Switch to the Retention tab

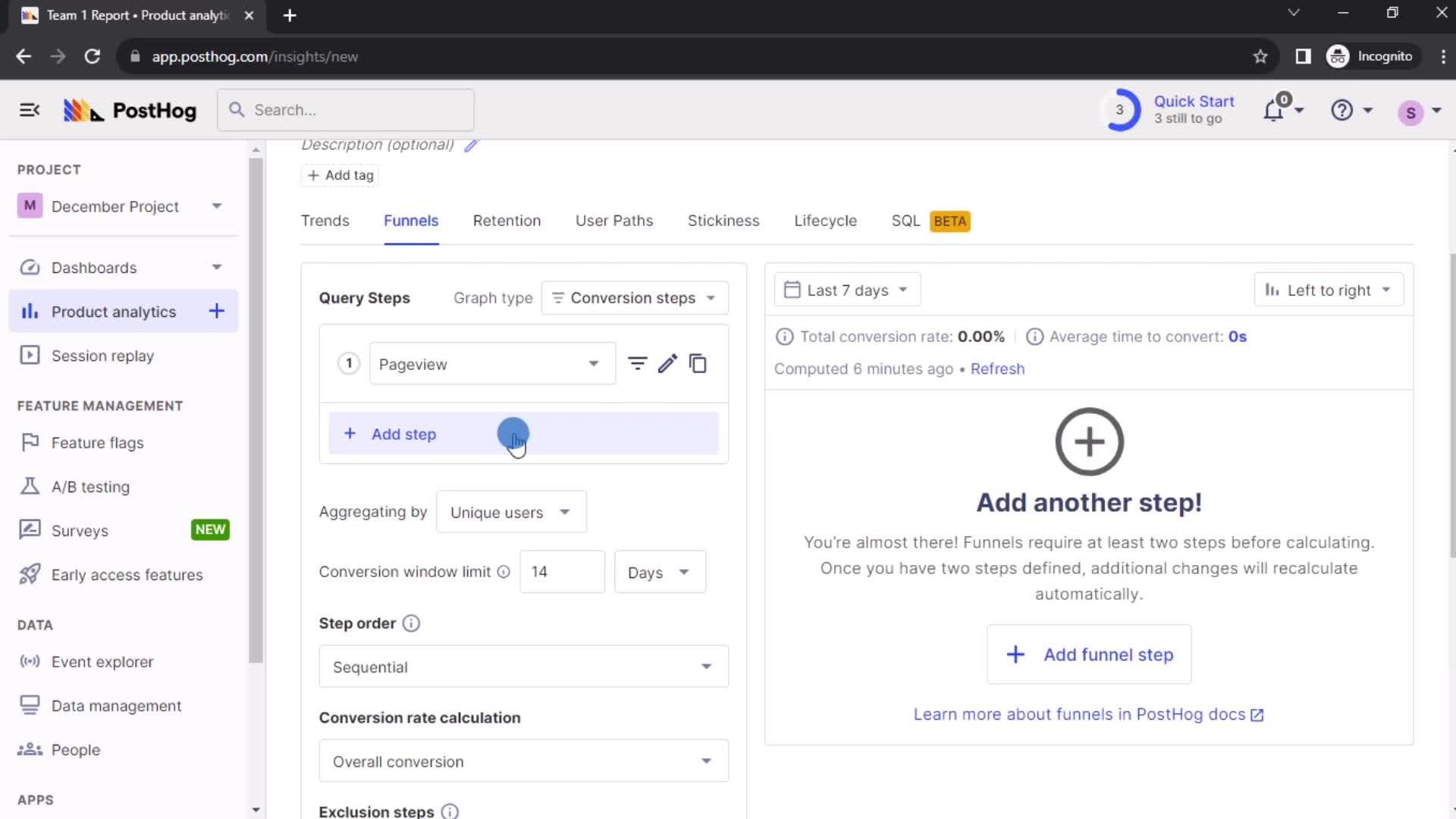click(506, 221)
